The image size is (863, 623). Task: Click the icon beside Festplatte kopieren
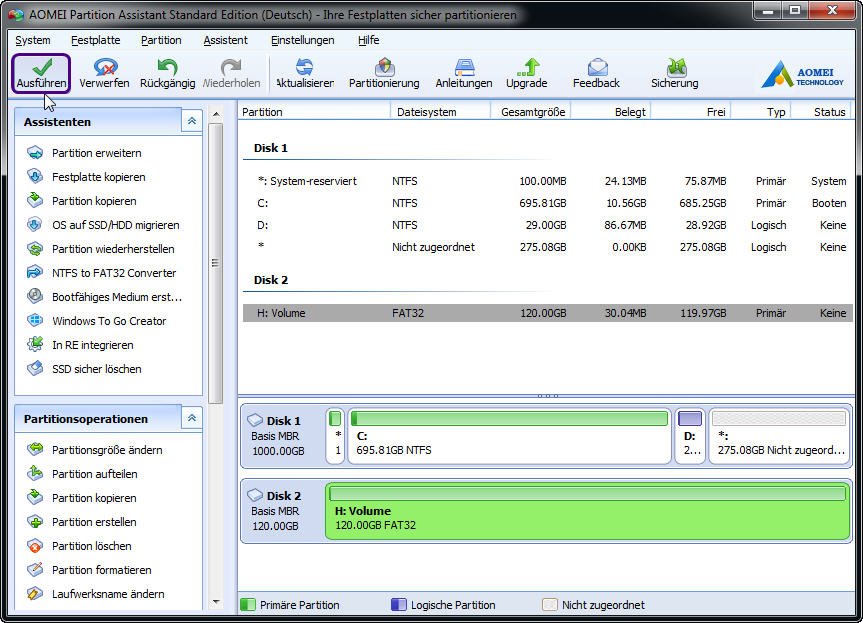(x=35, y=177)
